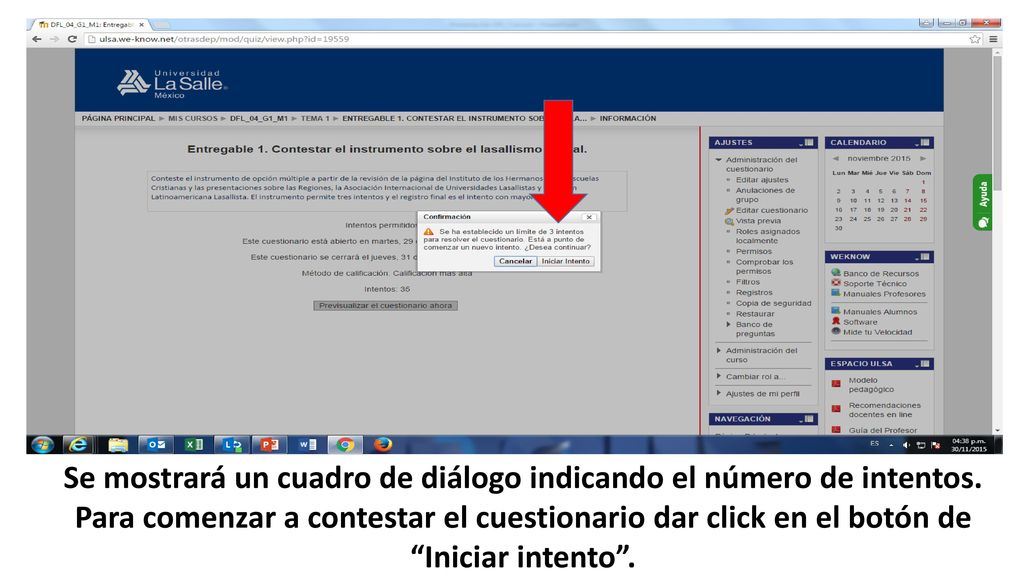Dock the ESPACIO ULSA block icon
The image size is (1024, 576).
click(925, 364)
